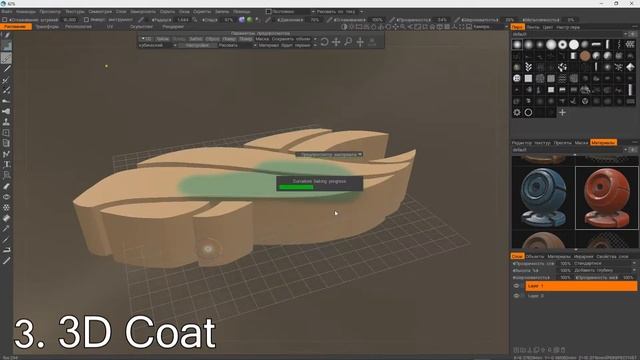Switch to the UV room tab
Screen dimensions: 640x360
pos(110,27)
